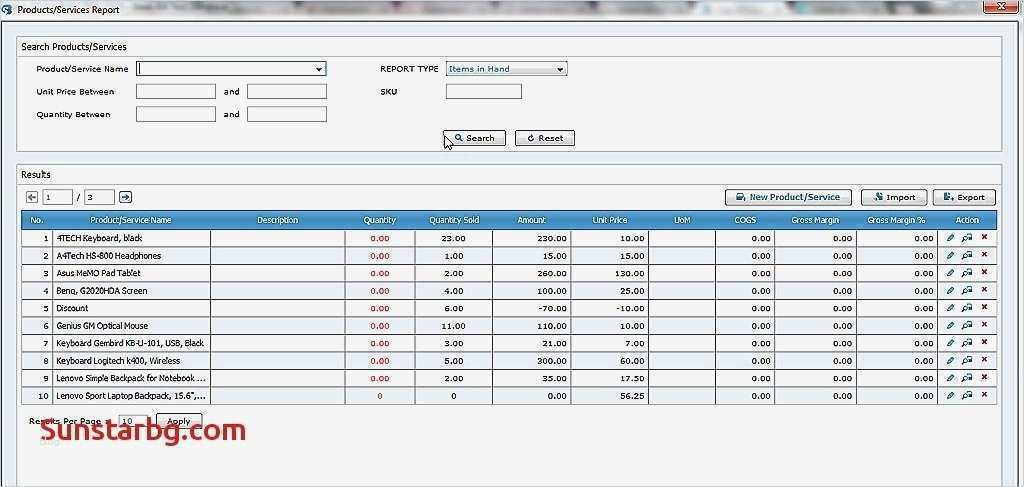This screenshot has height=487, width=1024.
Task: Sort by Quantity column header
Action: (x=379, y=220)
